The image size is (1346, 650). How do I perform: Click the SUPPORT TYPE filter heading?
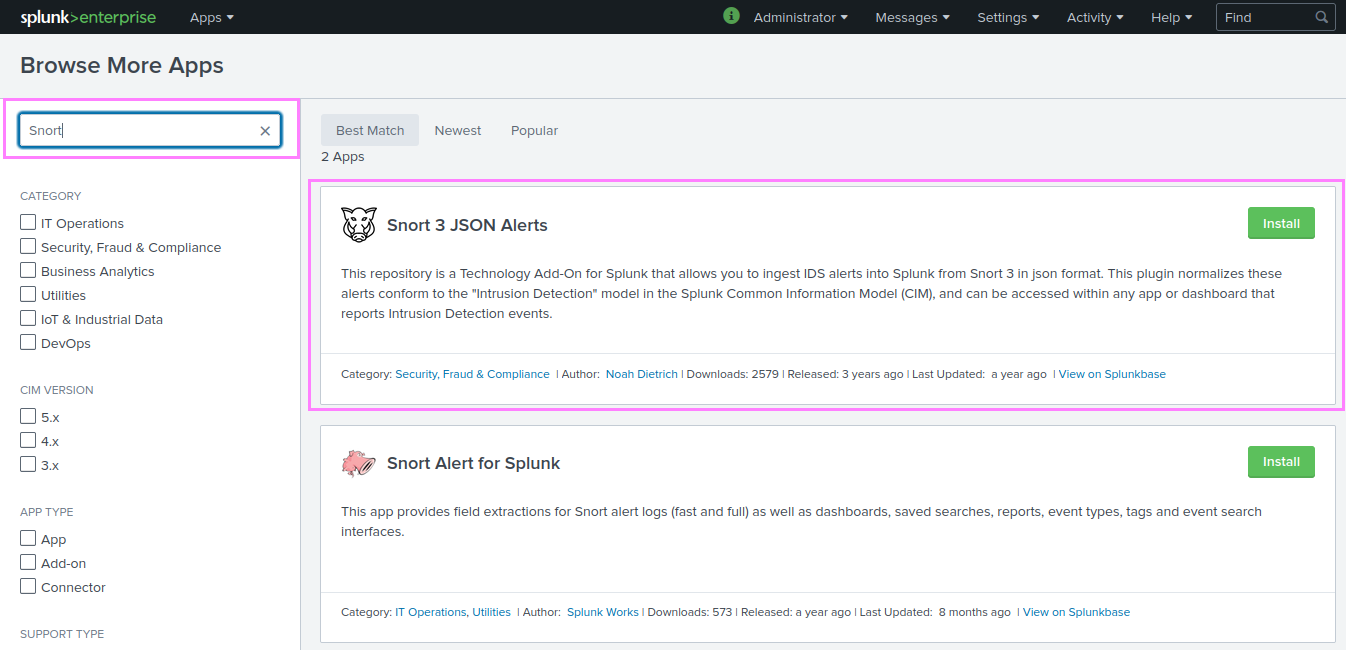(x=62, y=634)
